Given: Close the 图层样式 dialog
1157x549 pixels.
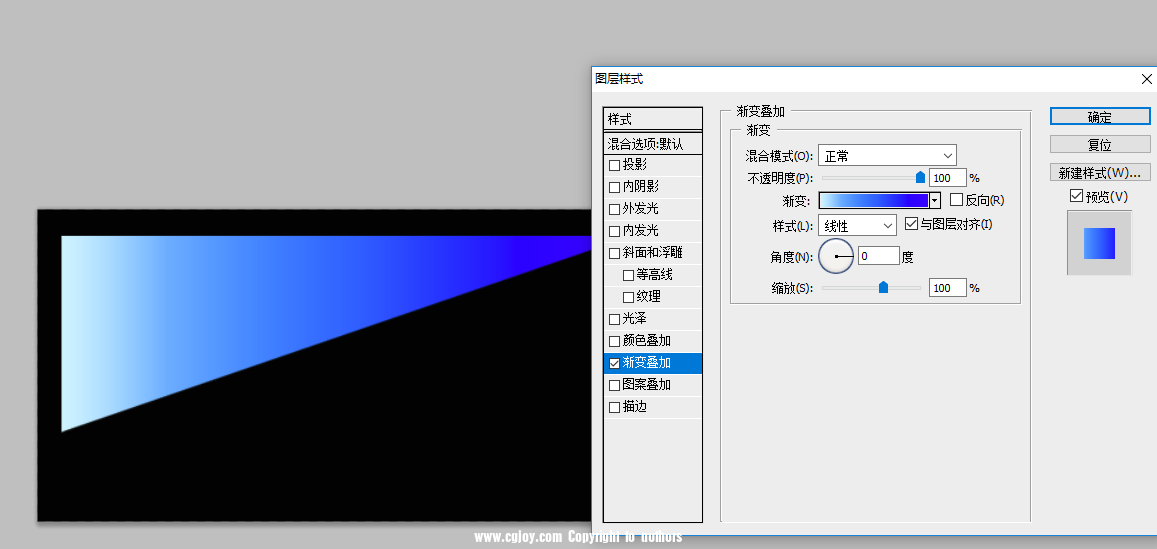Looking at the screenshot, I should (1146, 79).
